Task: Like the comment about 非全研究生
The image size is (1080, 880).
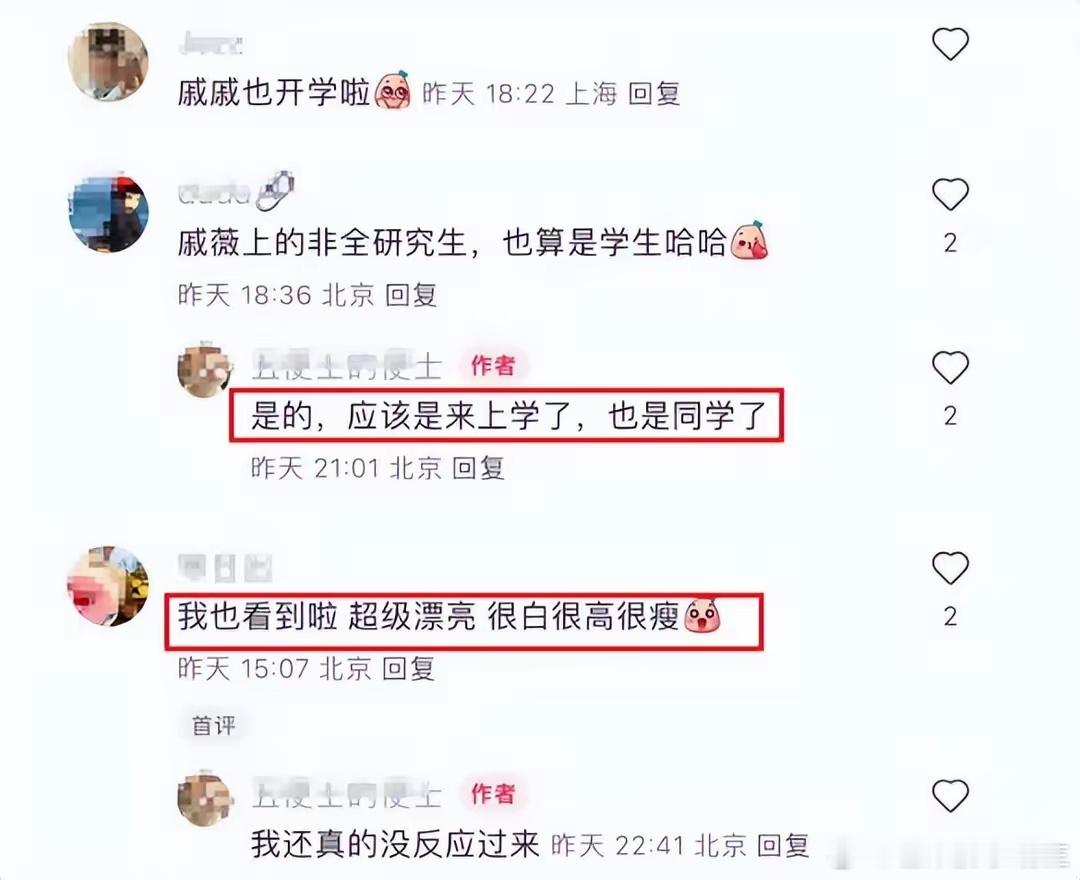Action: pyautogui.click(x=951, y=194)
